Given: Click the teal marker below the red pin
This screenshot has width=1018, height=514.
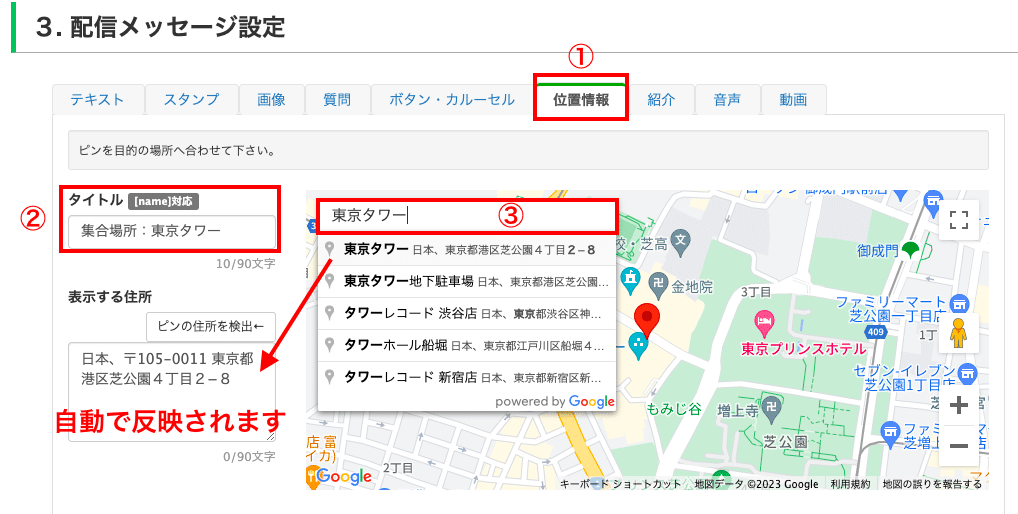Looking at the screenshot, I should (x=639, y=346).
